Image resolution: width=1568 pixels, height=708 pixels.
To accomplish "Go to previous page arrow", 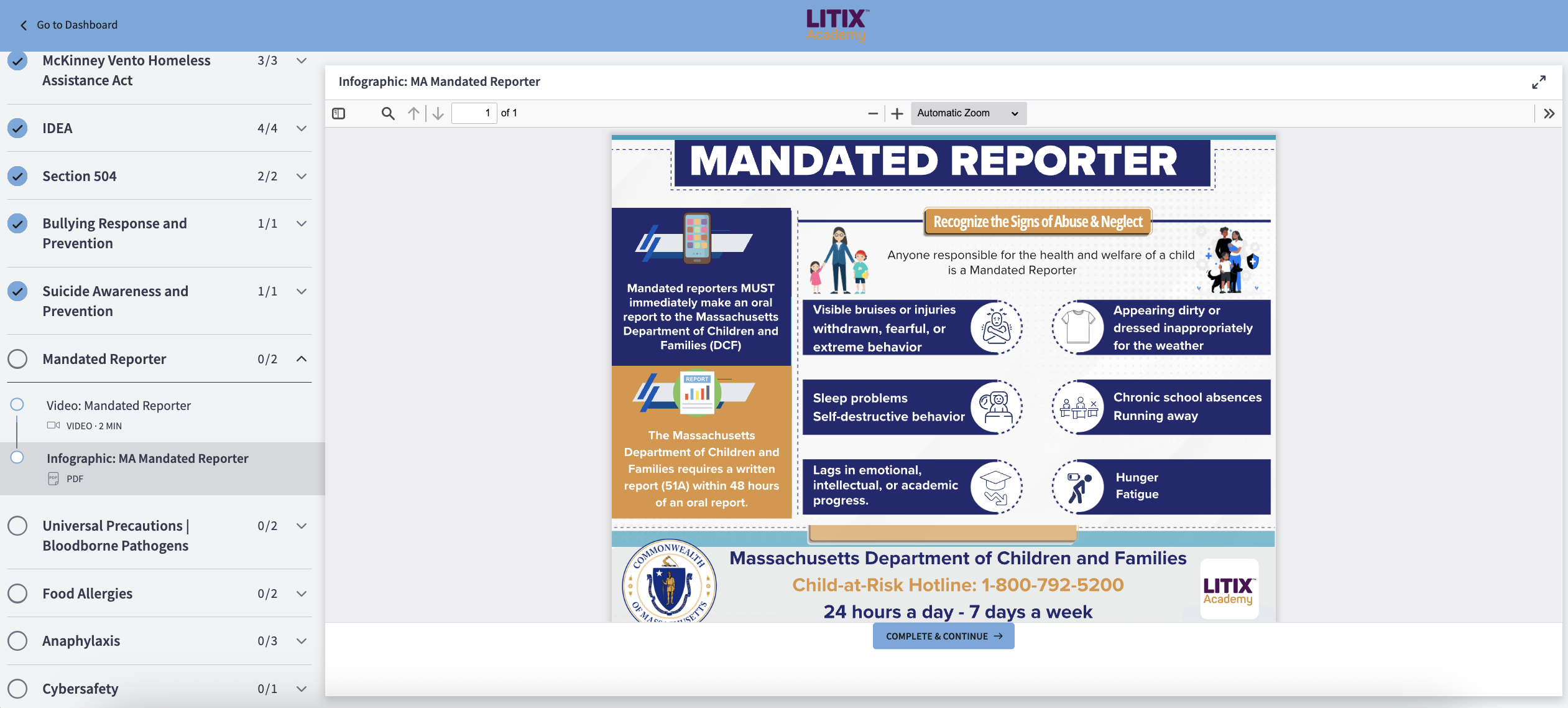I will [413, 113].
